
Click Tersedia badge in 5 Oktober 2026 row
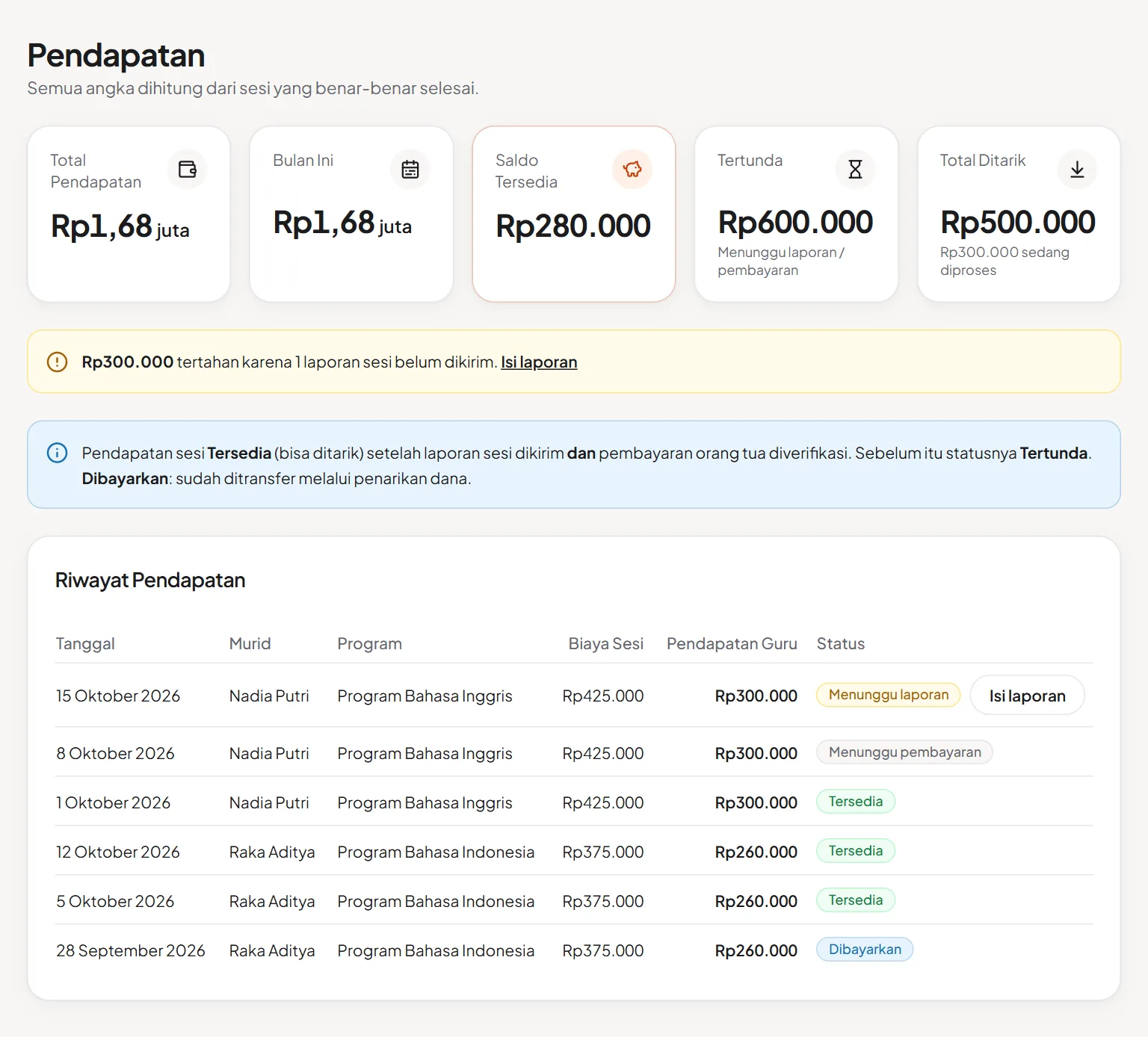(x=856, y=900)
